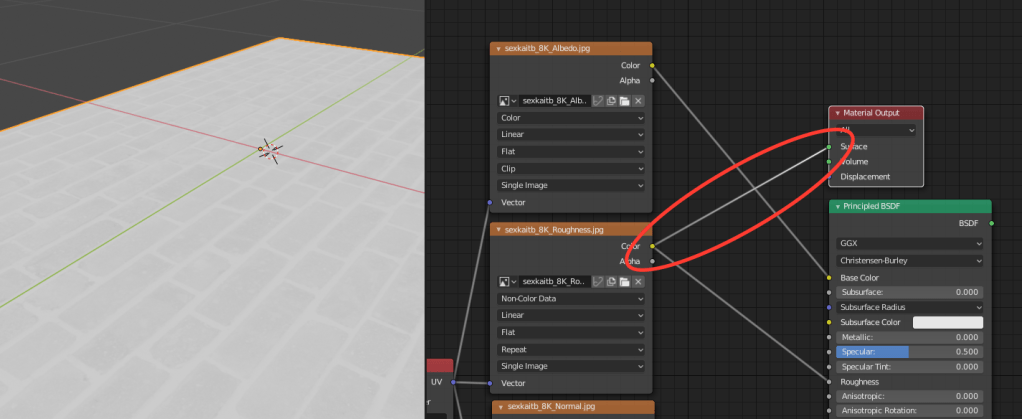Image resolution: width=1022 pixels, height=419 pixels.
Task: Duplicate the Albedo image datablock
Action: [x=611, y=101]
